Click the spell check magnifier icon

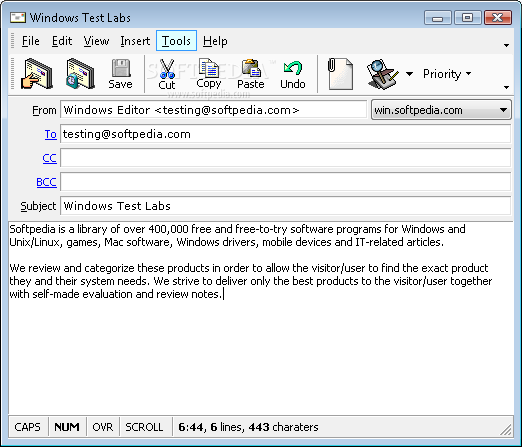point(383,74)
